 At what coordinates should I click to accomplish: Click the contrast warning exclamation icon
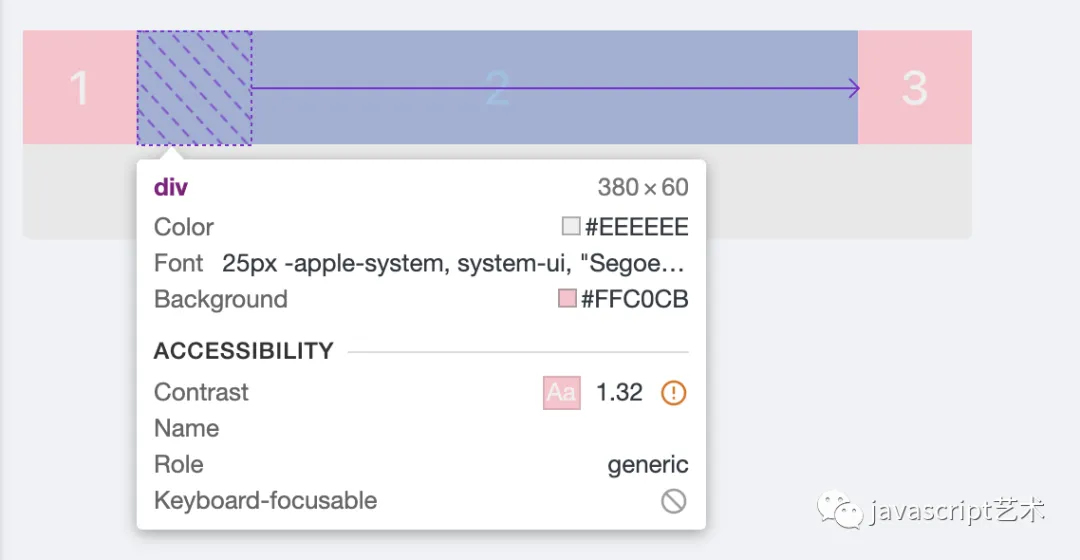point(673,393)
